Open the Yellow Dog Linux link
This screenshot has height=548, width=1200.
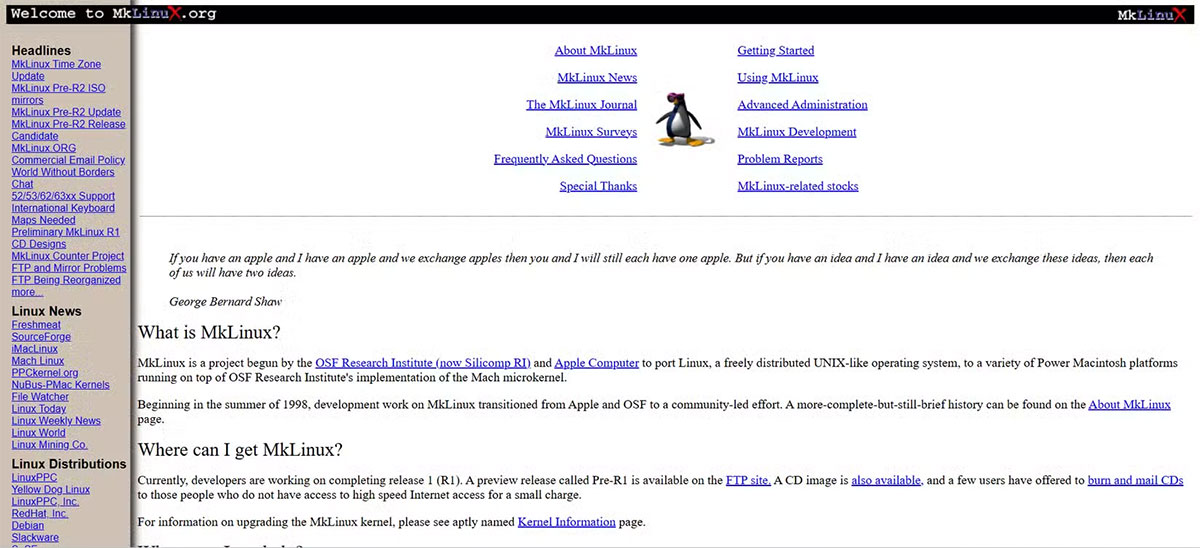(x=50, y=490)
